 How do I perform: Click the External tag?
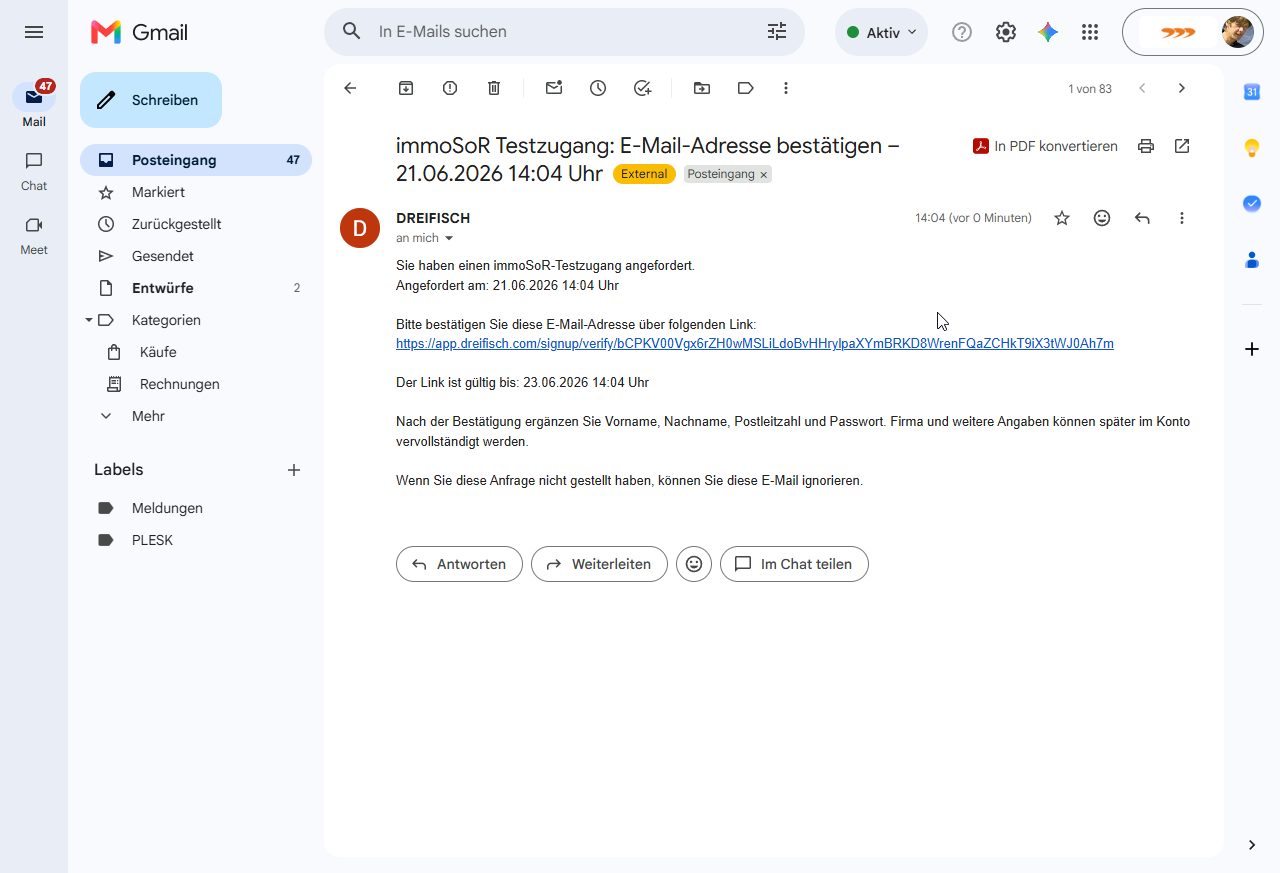[x=644, y=174]
